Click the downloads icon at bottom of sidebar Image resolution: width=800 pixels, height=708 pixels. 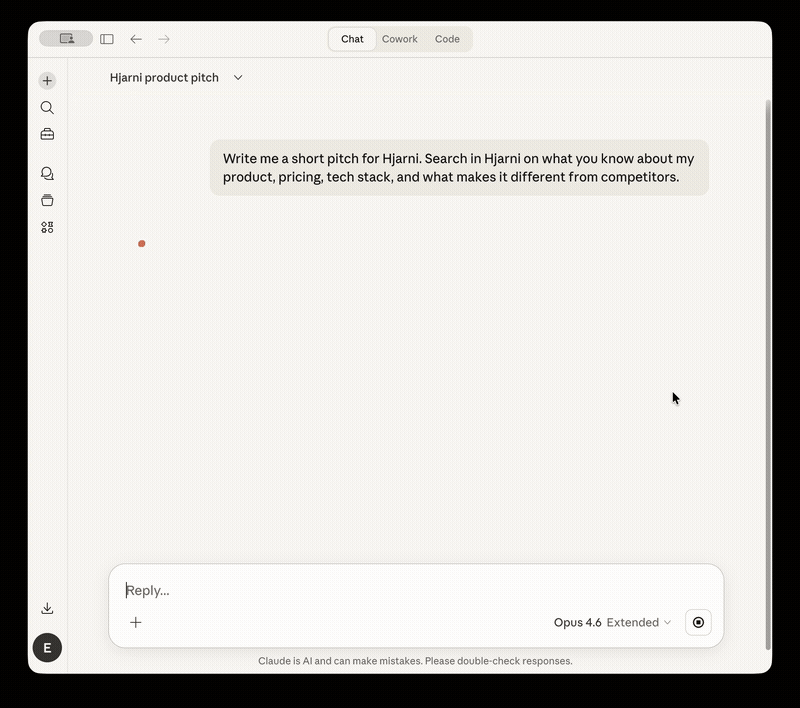point(47,607)
